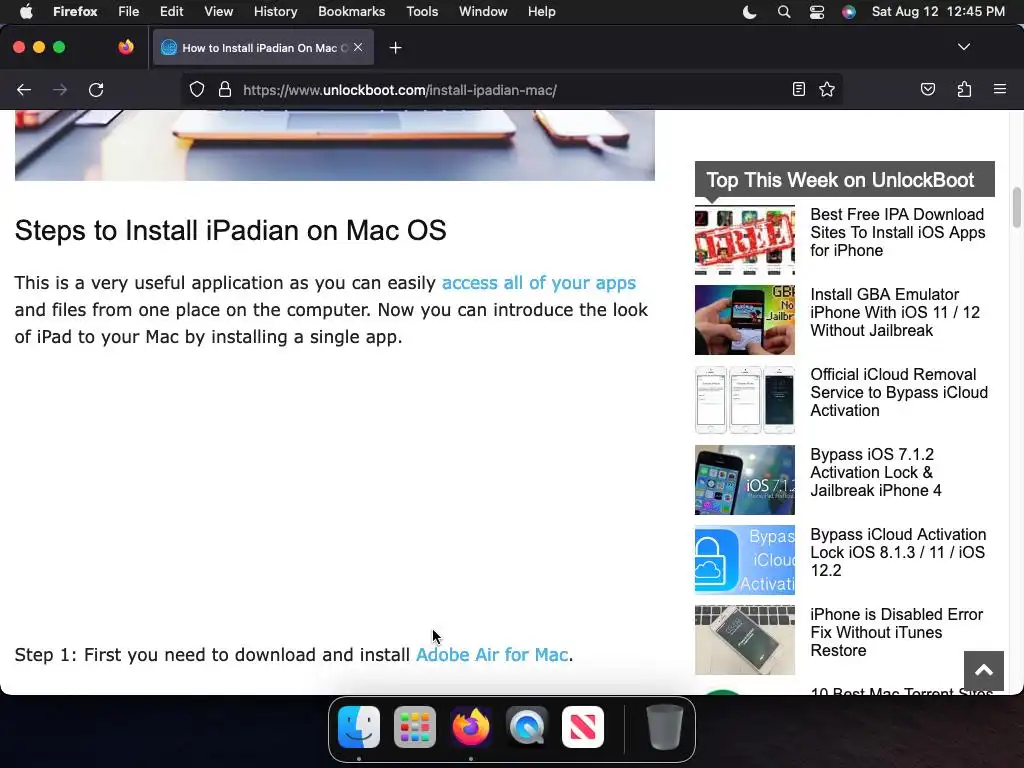Show site security padlock info
Viewport: 1024px width, 768px height.
[225, 90]
